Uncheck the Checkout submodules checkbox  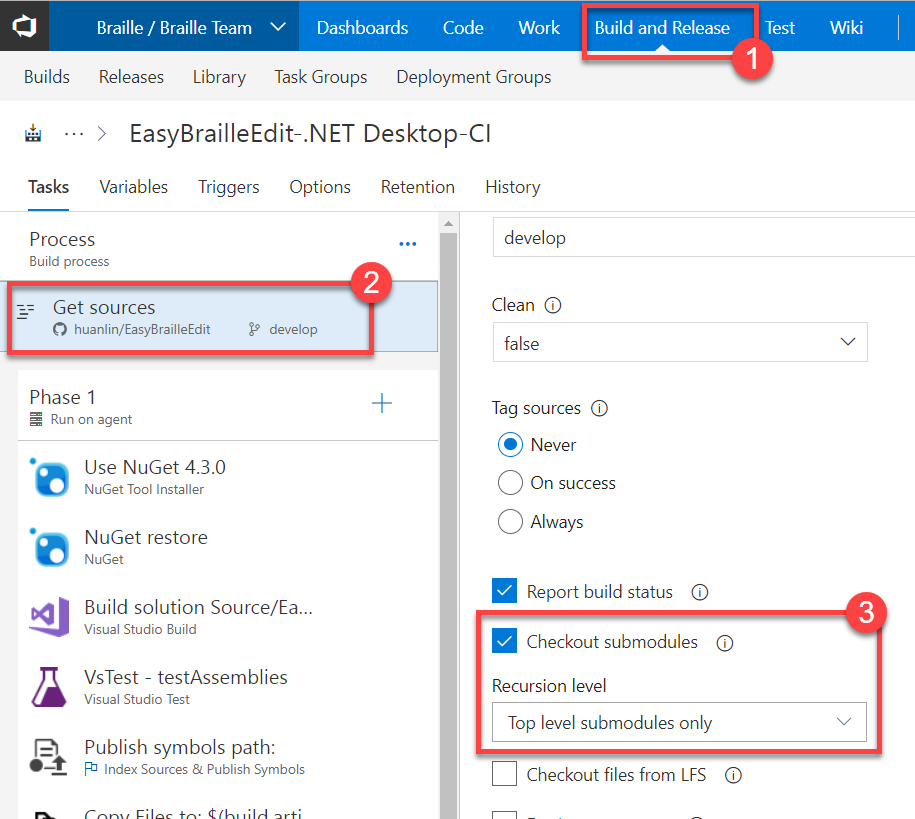coord(505,642)
